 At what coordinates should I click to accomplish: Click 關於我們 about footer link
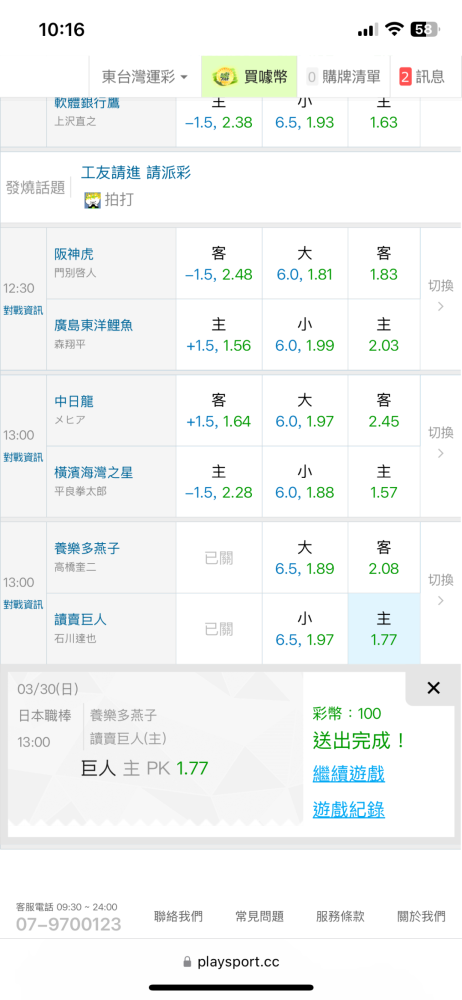point(421,917)
